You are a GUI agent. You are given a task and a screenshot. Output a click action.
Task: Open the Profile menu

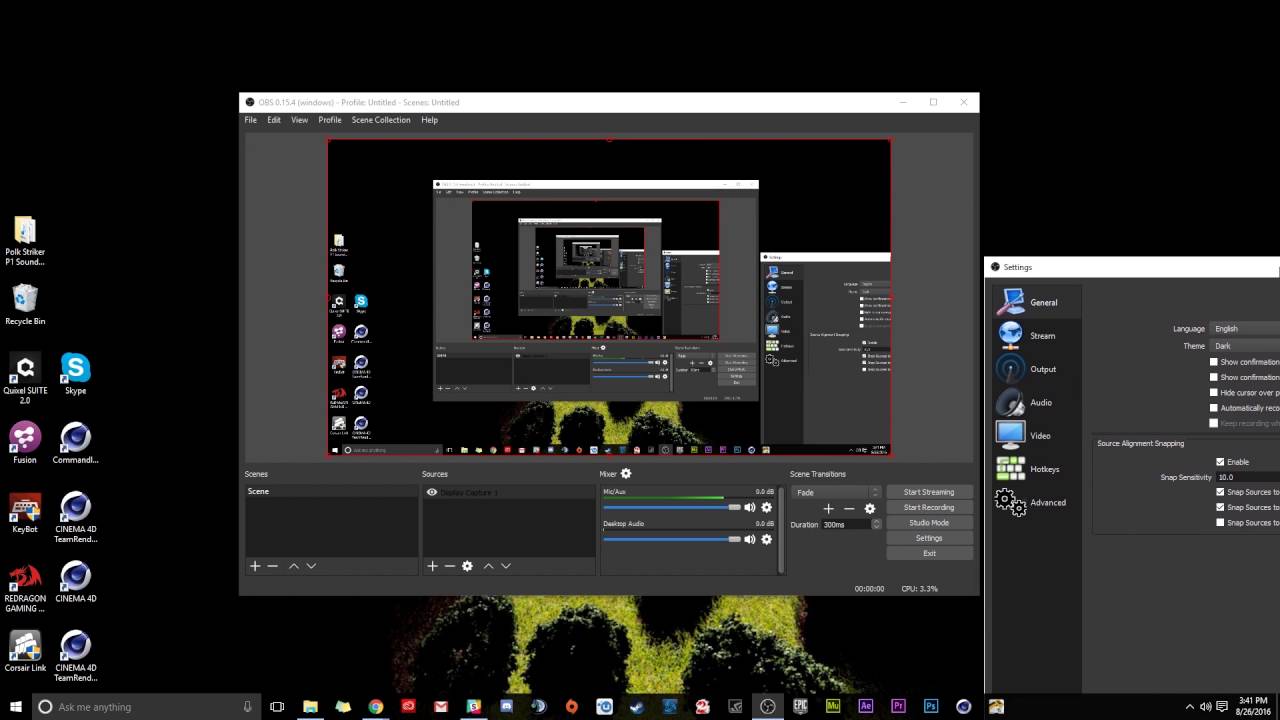click(329, 119)
